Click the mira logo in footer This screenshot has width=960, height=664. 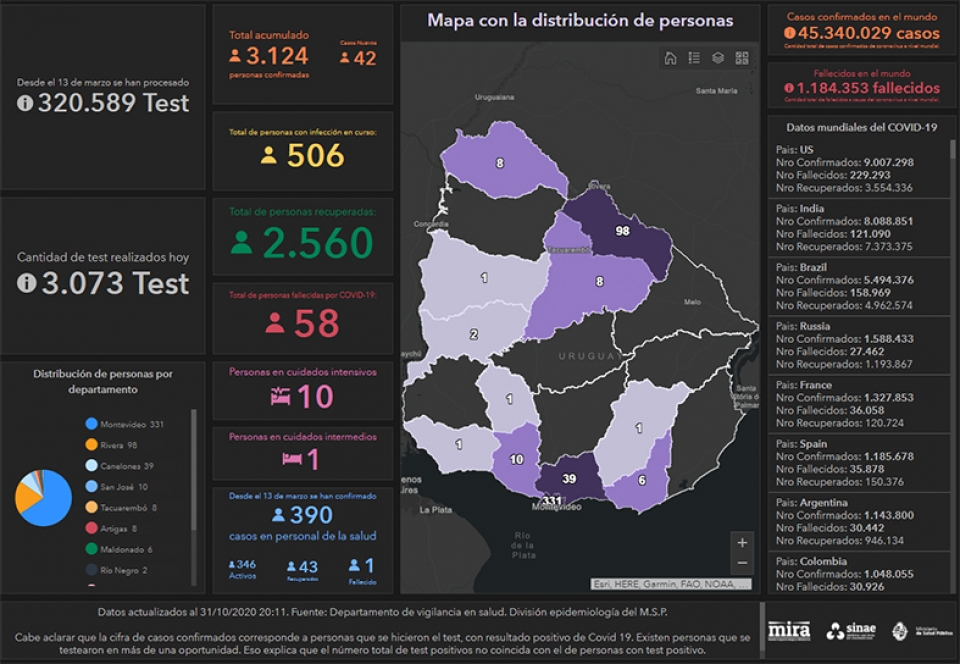tap(789, 630)
